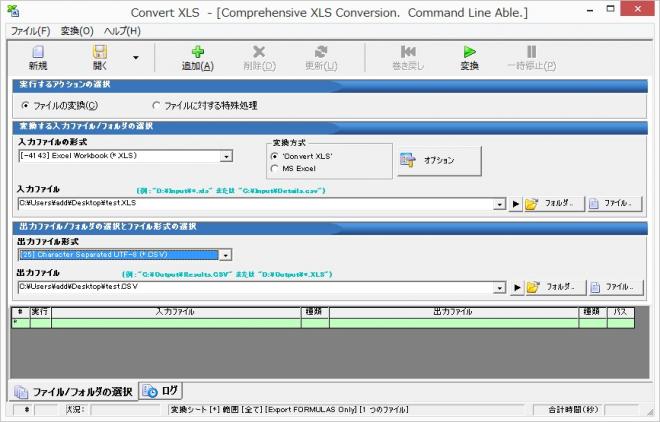Click input ファイル browse button

(615, 204)
